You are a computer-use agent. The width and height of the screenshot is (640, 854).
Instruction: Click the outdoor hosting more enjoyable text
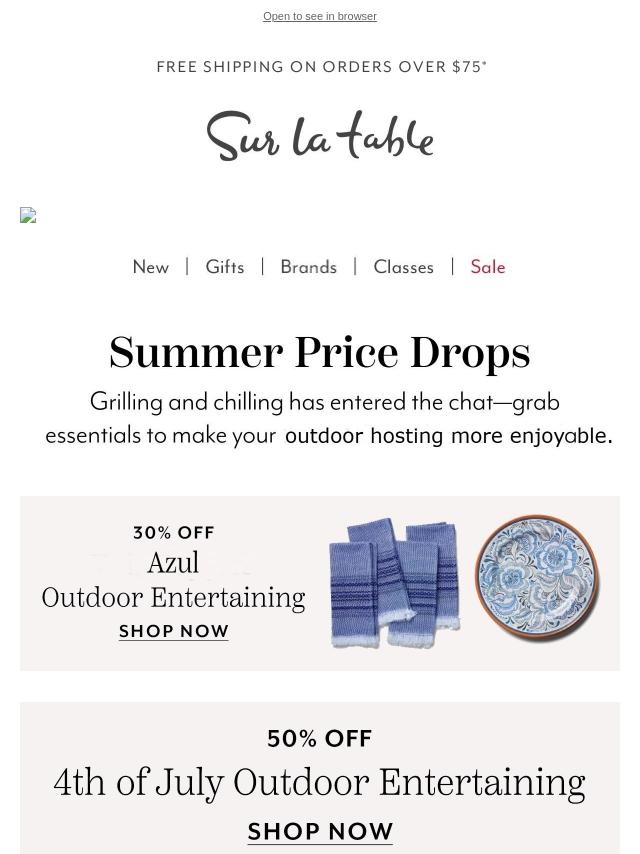(449, 436)
